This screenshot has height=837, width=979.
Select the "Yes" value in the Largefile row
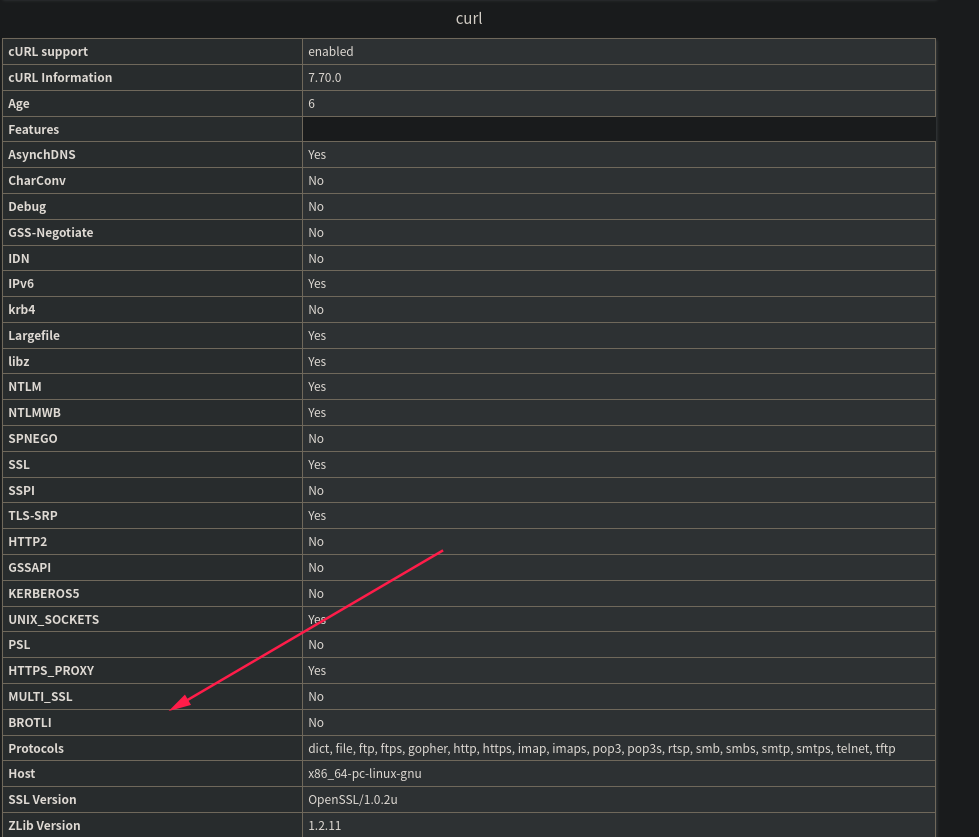(x=317, y=336)
